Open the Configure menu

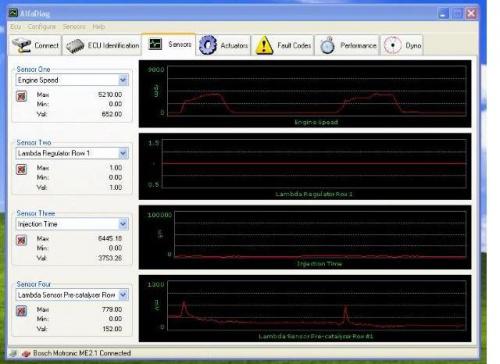pos(42,26)
